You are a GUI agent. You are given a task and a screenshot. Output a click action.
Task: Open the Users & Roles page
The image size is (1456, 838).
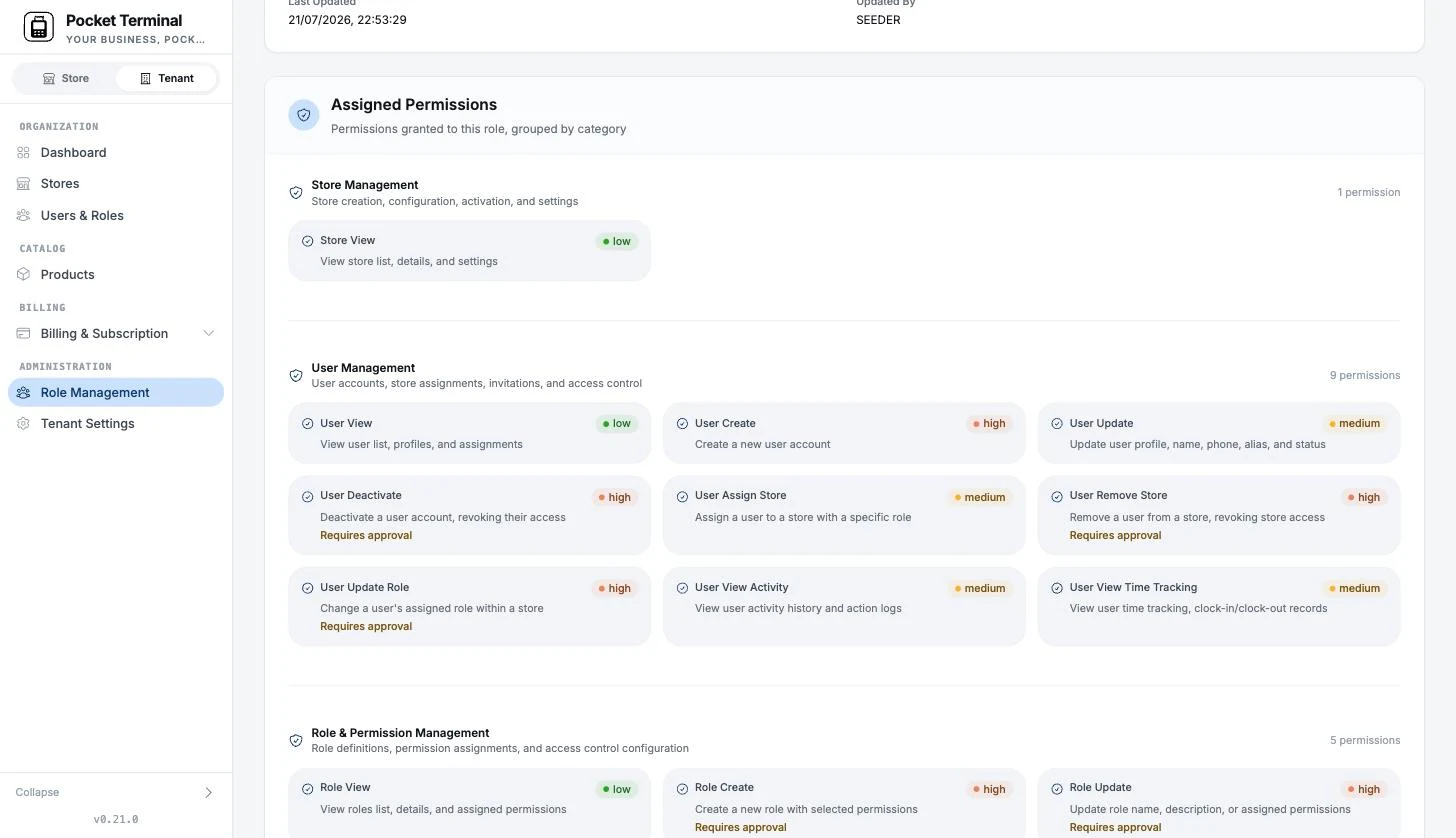[x=116, y=215]
